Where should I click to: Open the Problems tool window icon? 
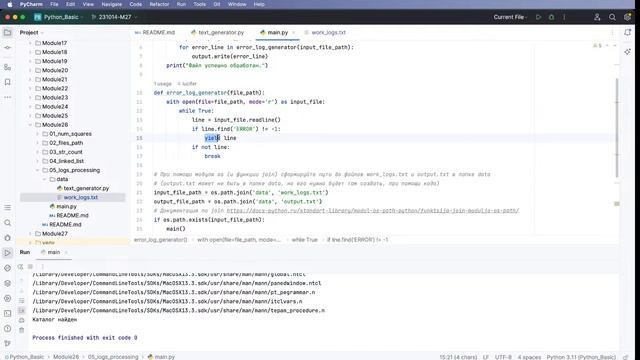(x=7, y=329)
